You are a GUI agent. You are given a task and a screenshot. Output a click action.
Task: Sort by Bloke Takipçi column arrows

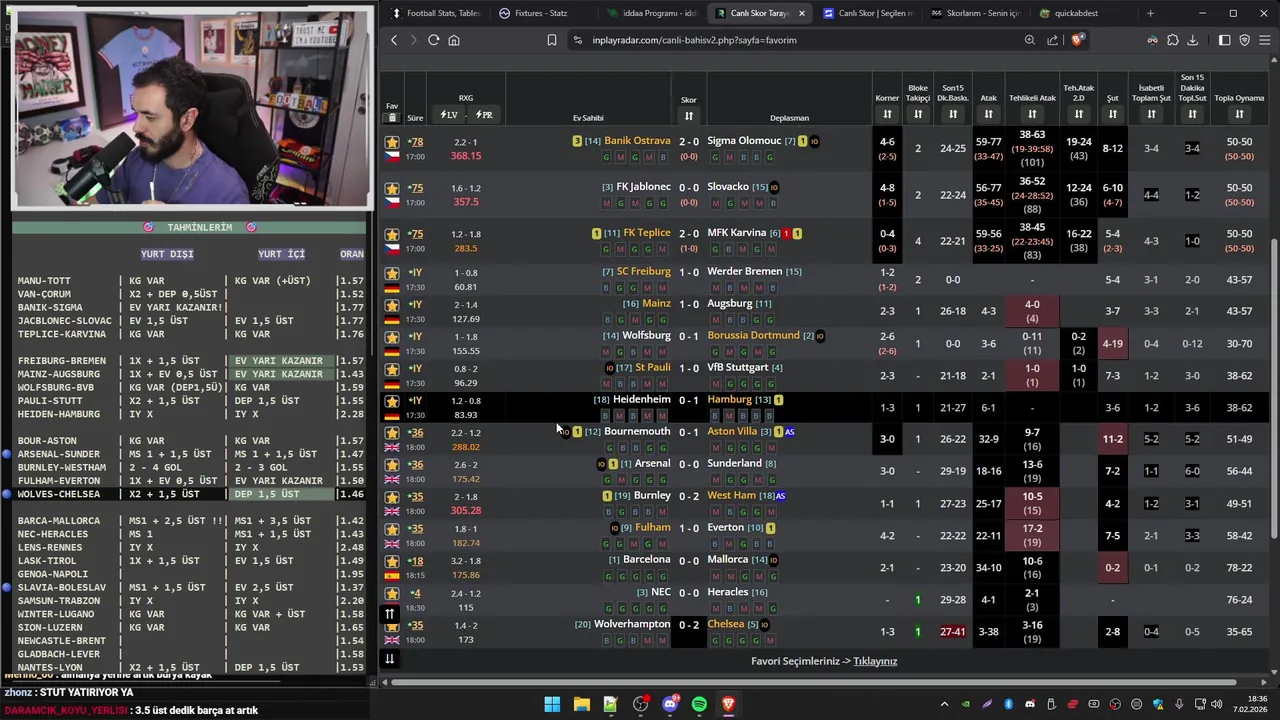[x=918, y=114]
